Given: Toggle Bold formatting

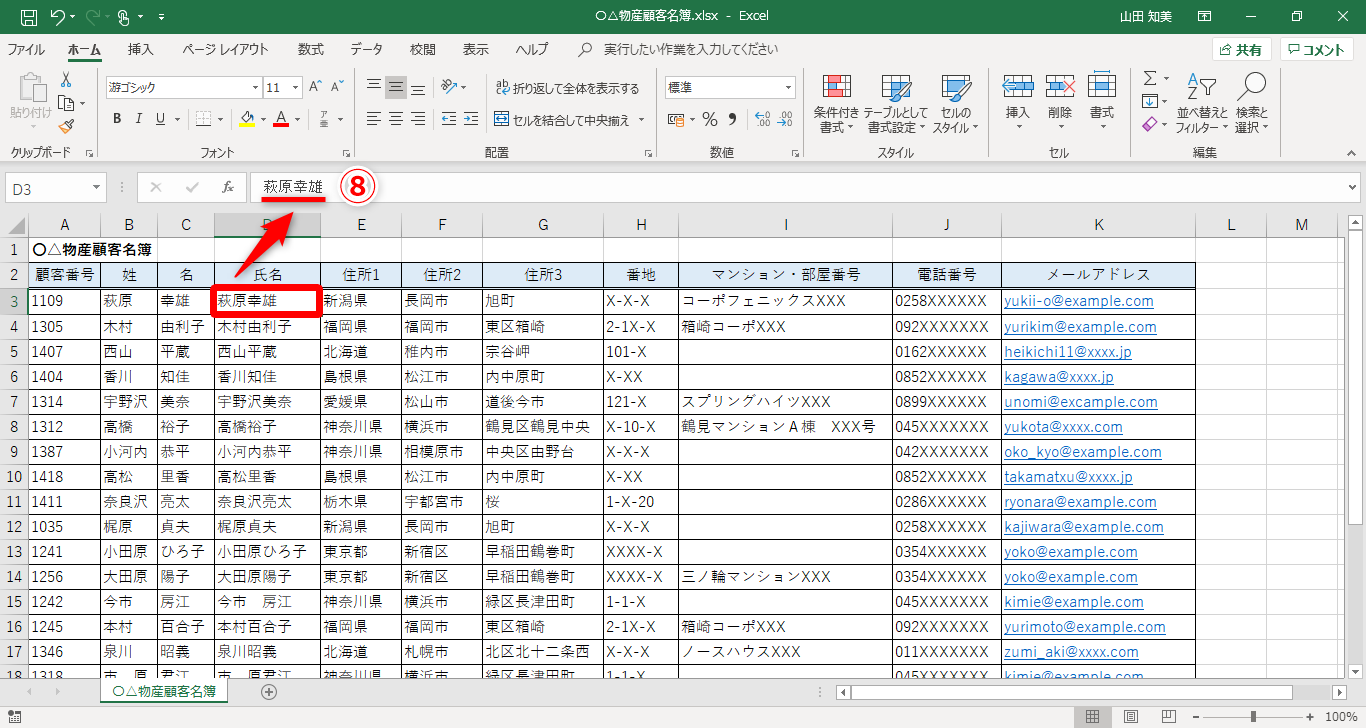Looking at the screenshot, I should click(117, 119).
